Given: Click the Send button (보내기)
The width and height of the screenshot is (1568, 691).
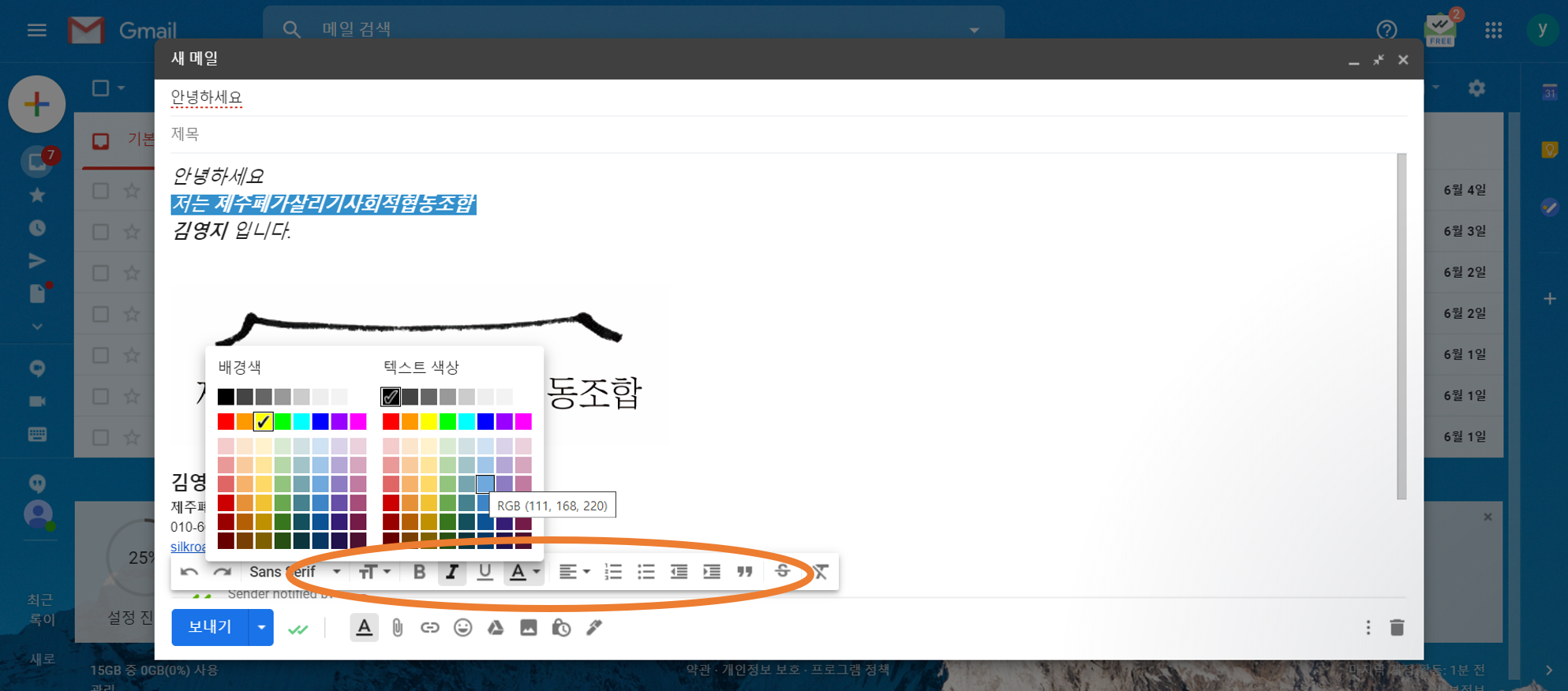Looking at the screenshot, I should 210,627.
